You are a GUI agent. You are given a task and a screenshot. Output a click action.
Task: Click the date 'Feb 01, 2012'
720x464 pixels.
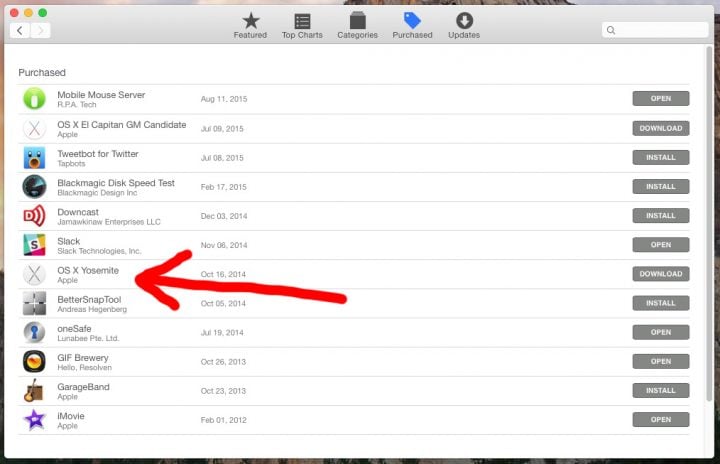pyautogui.click(x=224, y=420)
